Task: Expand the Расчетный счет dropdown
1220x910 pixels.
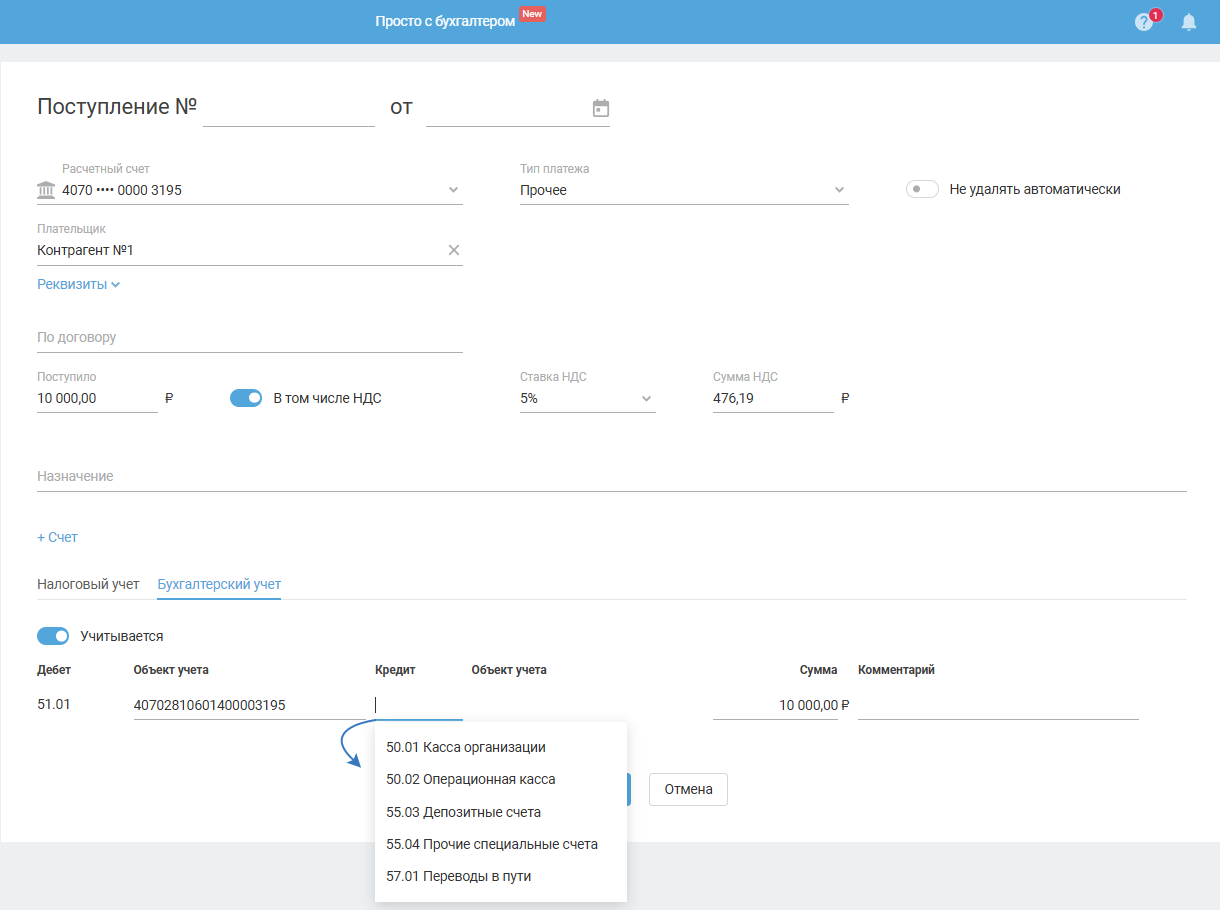Action: point(453,190)
